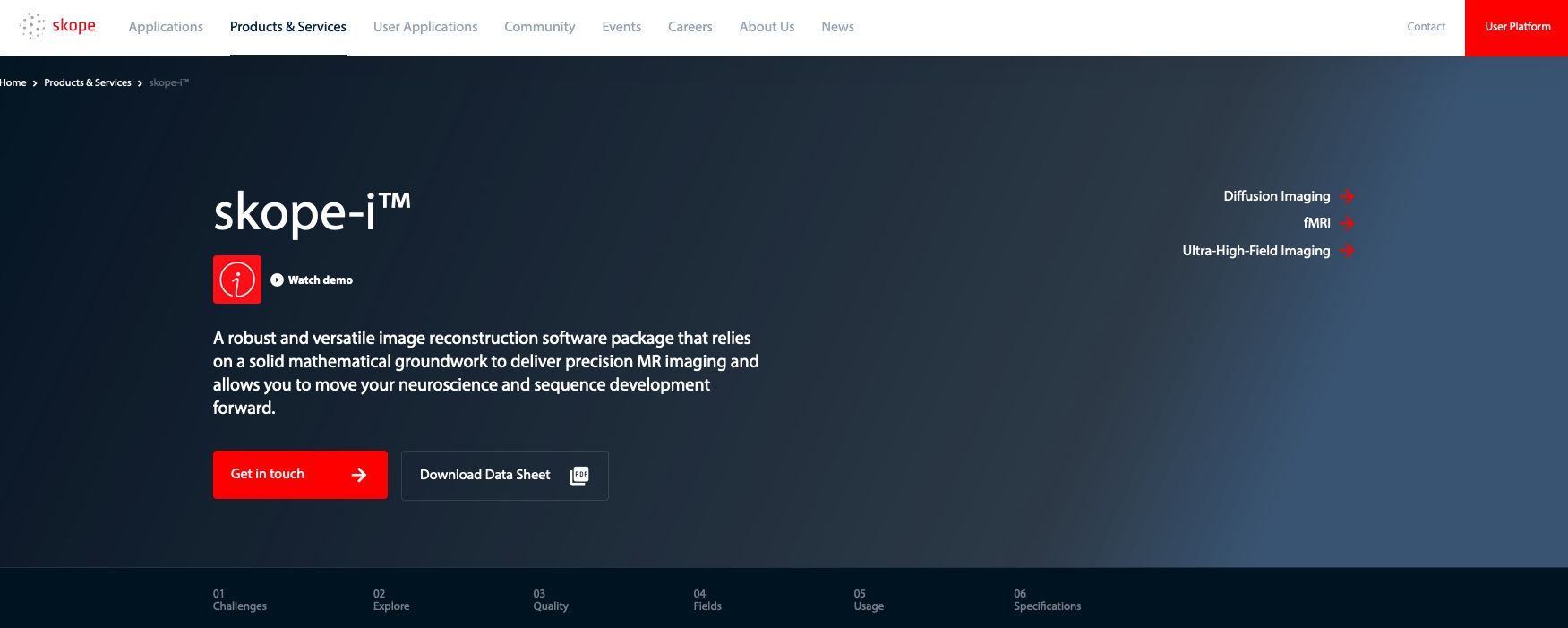Jump to section 02 Explore
Screen dimensions: 1568x628
click(391, 600)
